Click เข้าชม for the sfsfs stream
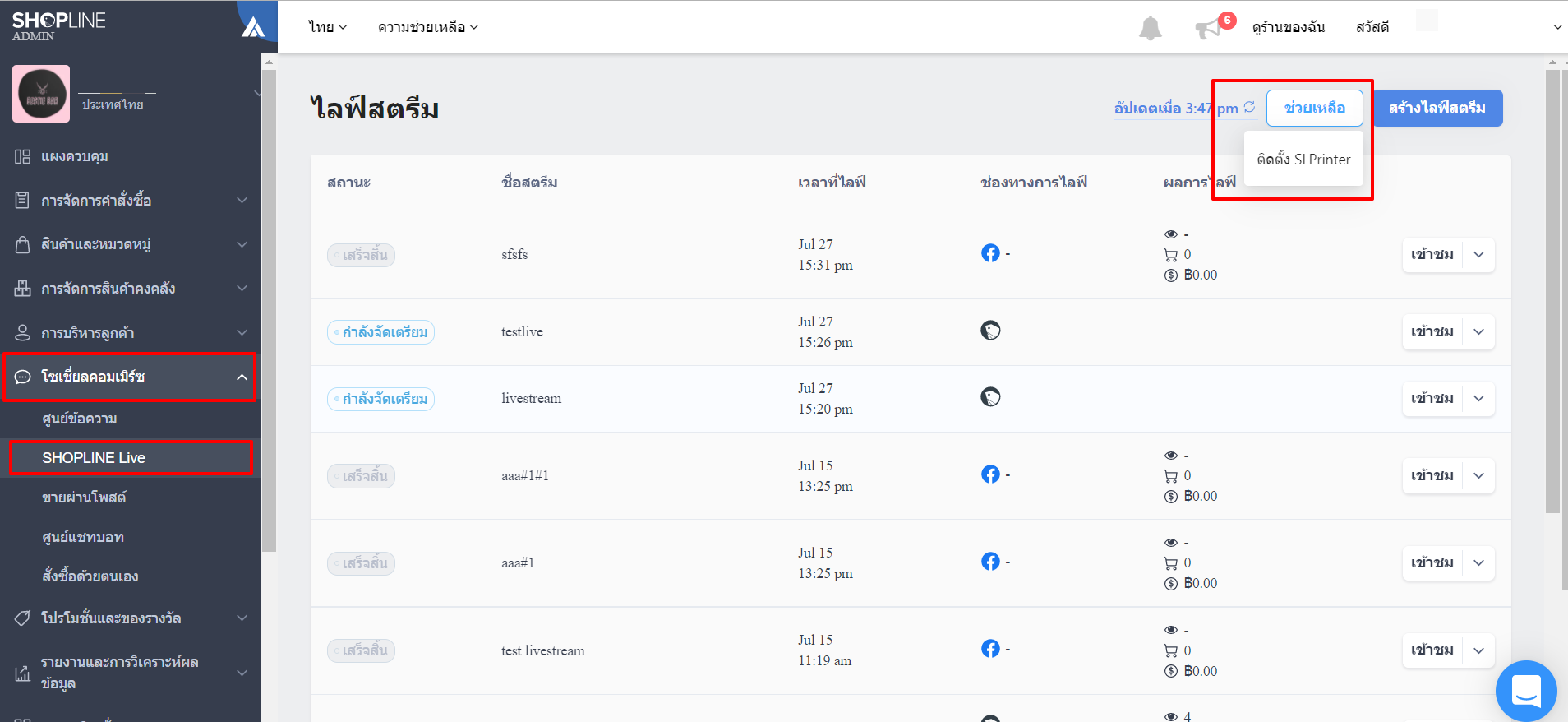Screen dimensions: 1568x722 pyautogui.click(x=1432, y=254)
